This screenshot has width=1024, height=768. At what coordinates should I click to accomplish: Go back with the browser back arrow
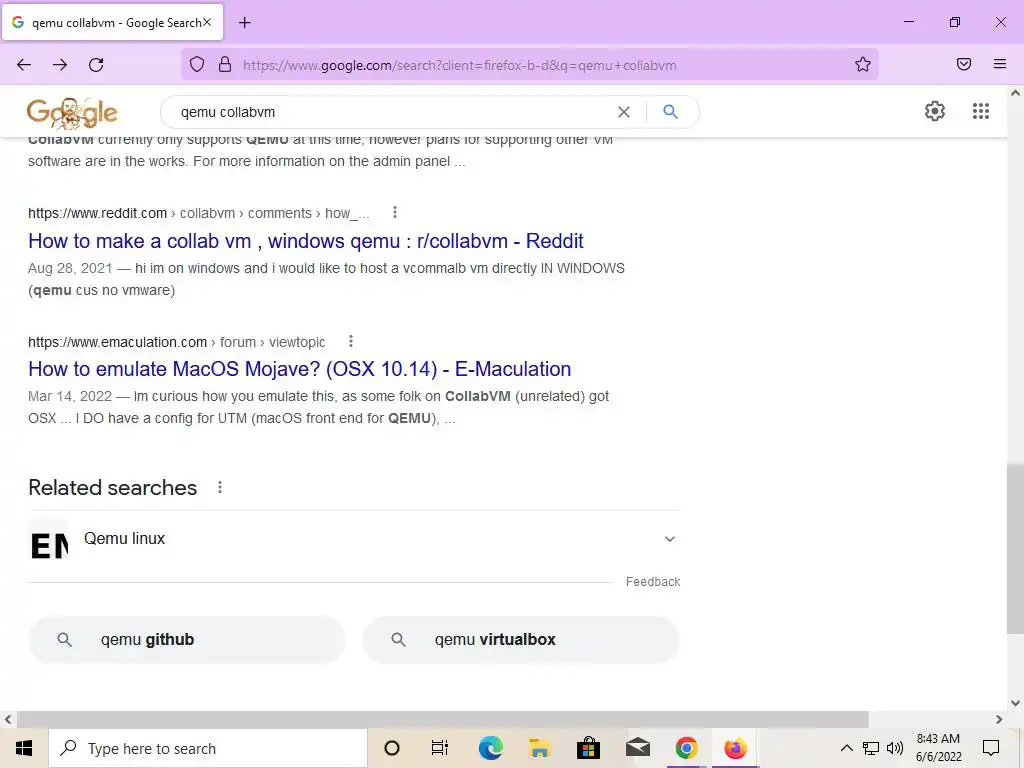[x=24, y=65]
